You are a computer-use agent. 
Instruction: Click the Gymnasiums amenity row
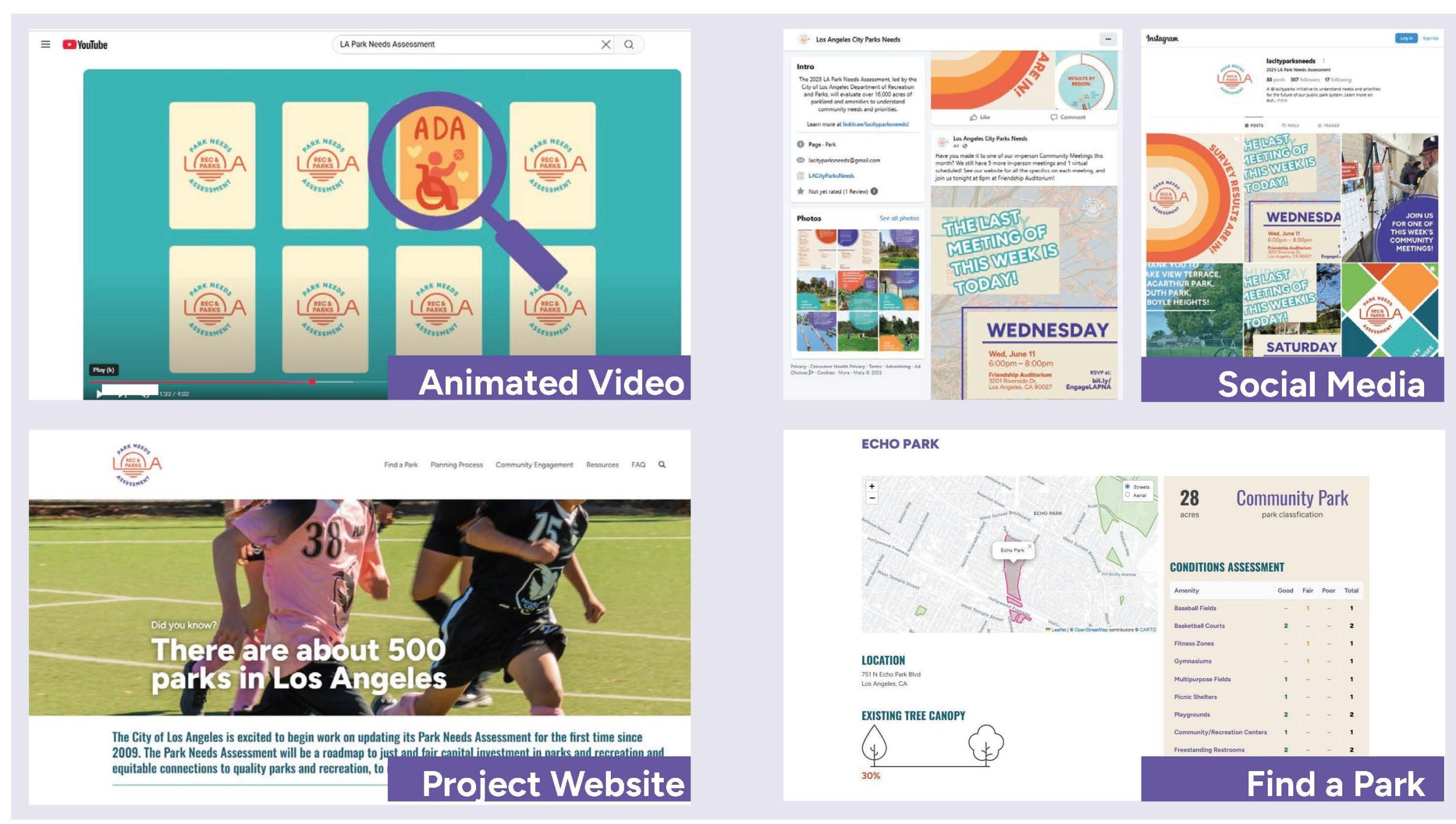(1266, 661)
